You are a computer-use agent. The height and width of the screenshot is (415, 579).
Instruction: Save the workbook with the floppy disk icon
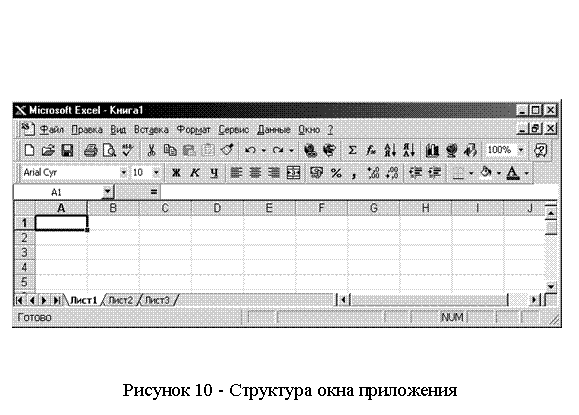click(x=67, y=150)
